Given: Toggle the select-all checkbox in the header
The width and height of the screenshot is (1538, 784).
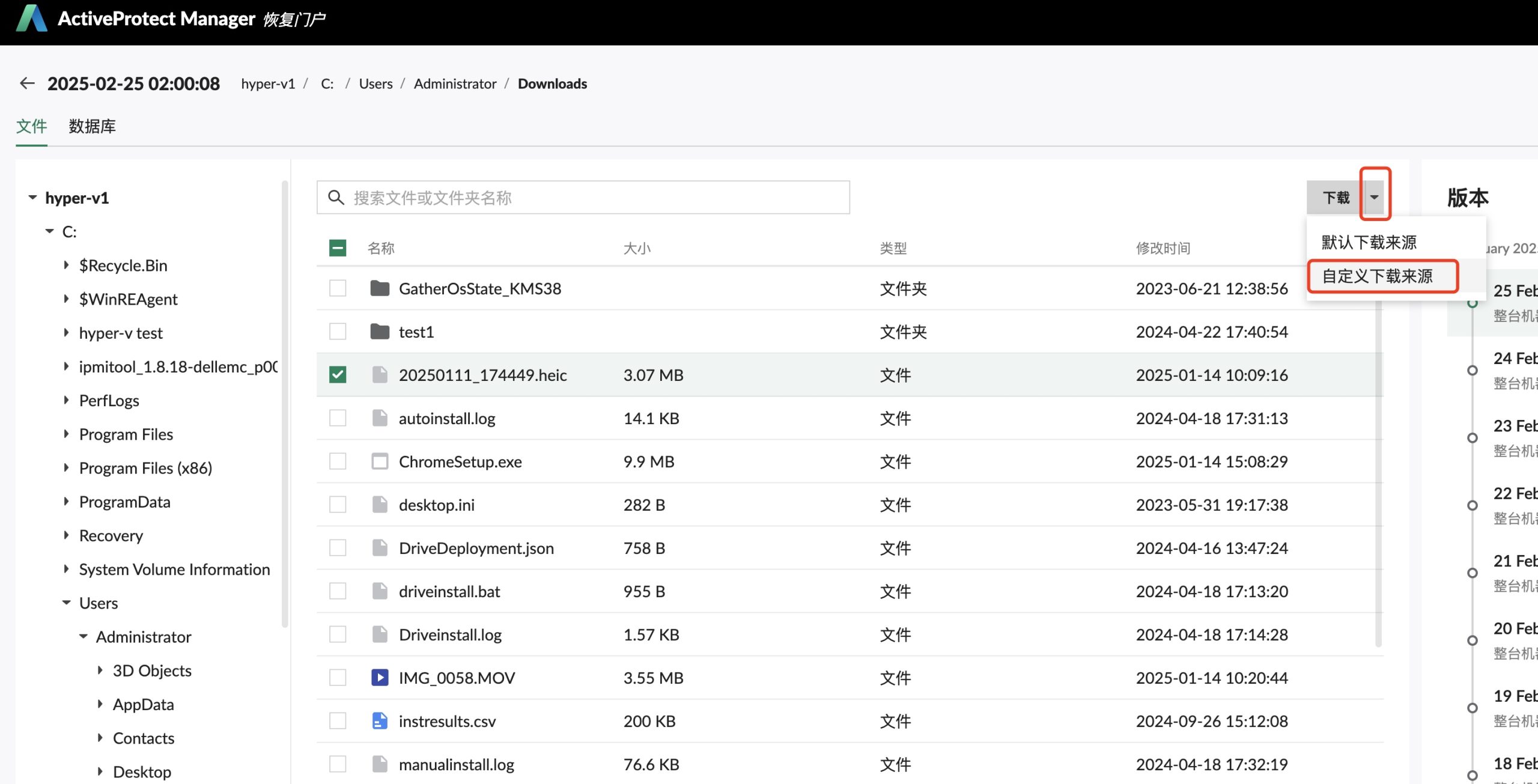Looking at the screenshot, I should click(x=338, y=248).
